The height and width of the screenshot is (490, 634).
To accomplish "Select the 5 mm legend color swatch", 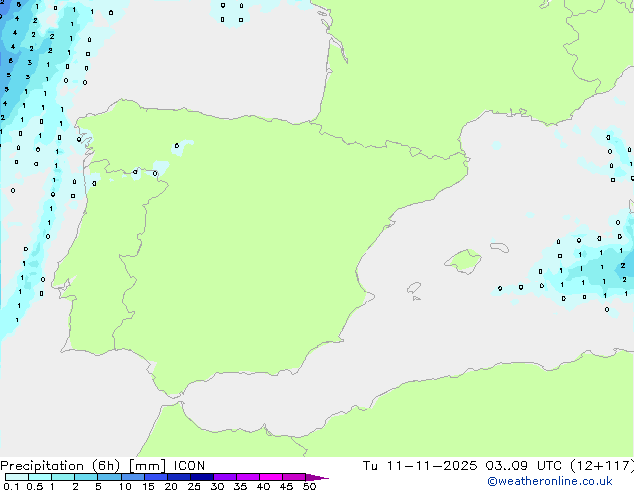I will (109, 477).
